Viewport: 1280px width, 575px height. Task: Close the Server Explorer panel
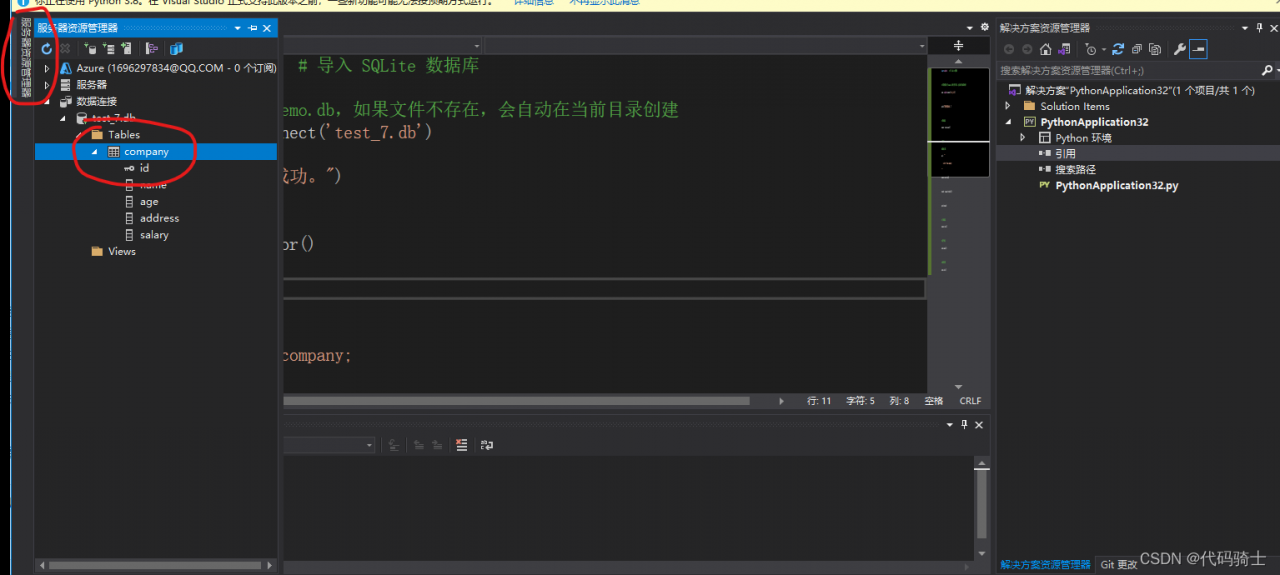coord(267,28)
